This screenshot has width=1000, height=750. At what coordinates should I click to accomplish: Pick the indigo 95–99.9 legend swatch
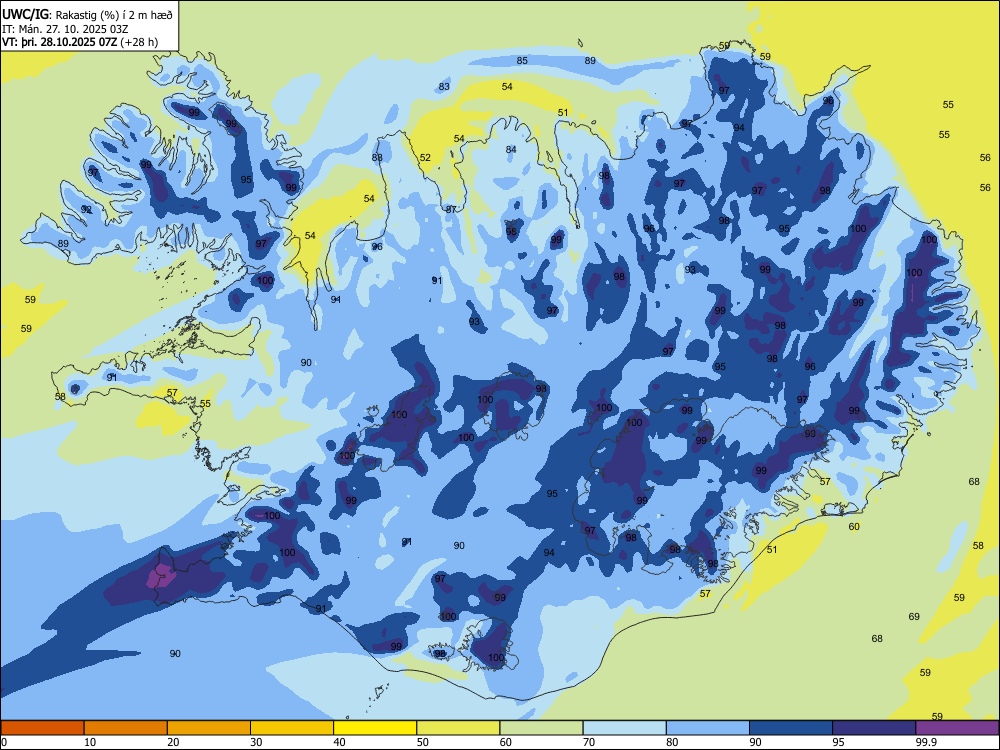[x=874, y=728]
